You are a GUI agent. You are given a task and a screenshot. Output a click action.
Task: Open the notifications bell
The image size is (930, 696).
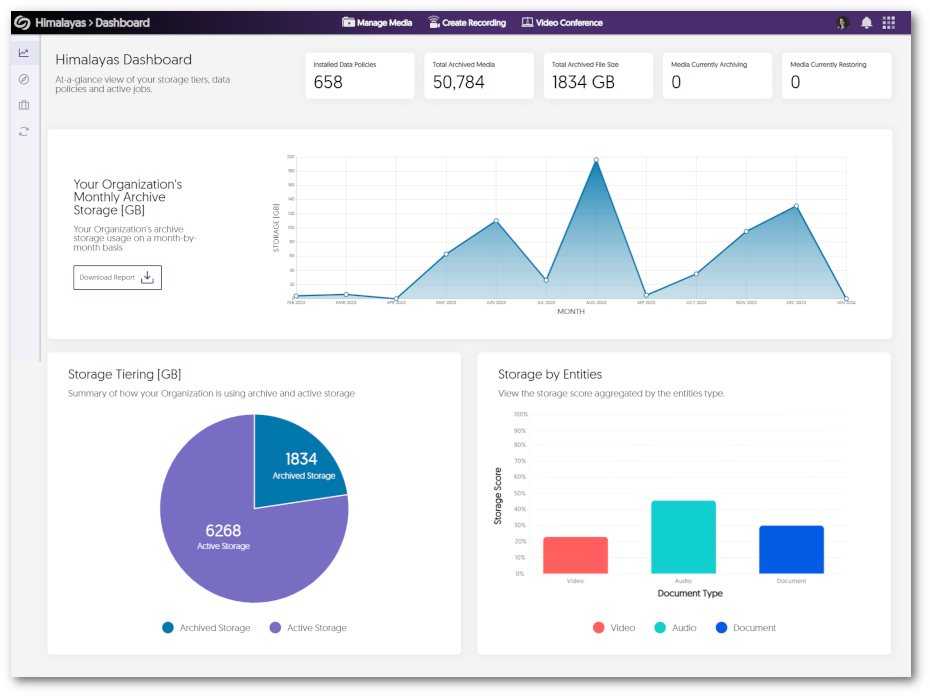click(x=866, y=23)
